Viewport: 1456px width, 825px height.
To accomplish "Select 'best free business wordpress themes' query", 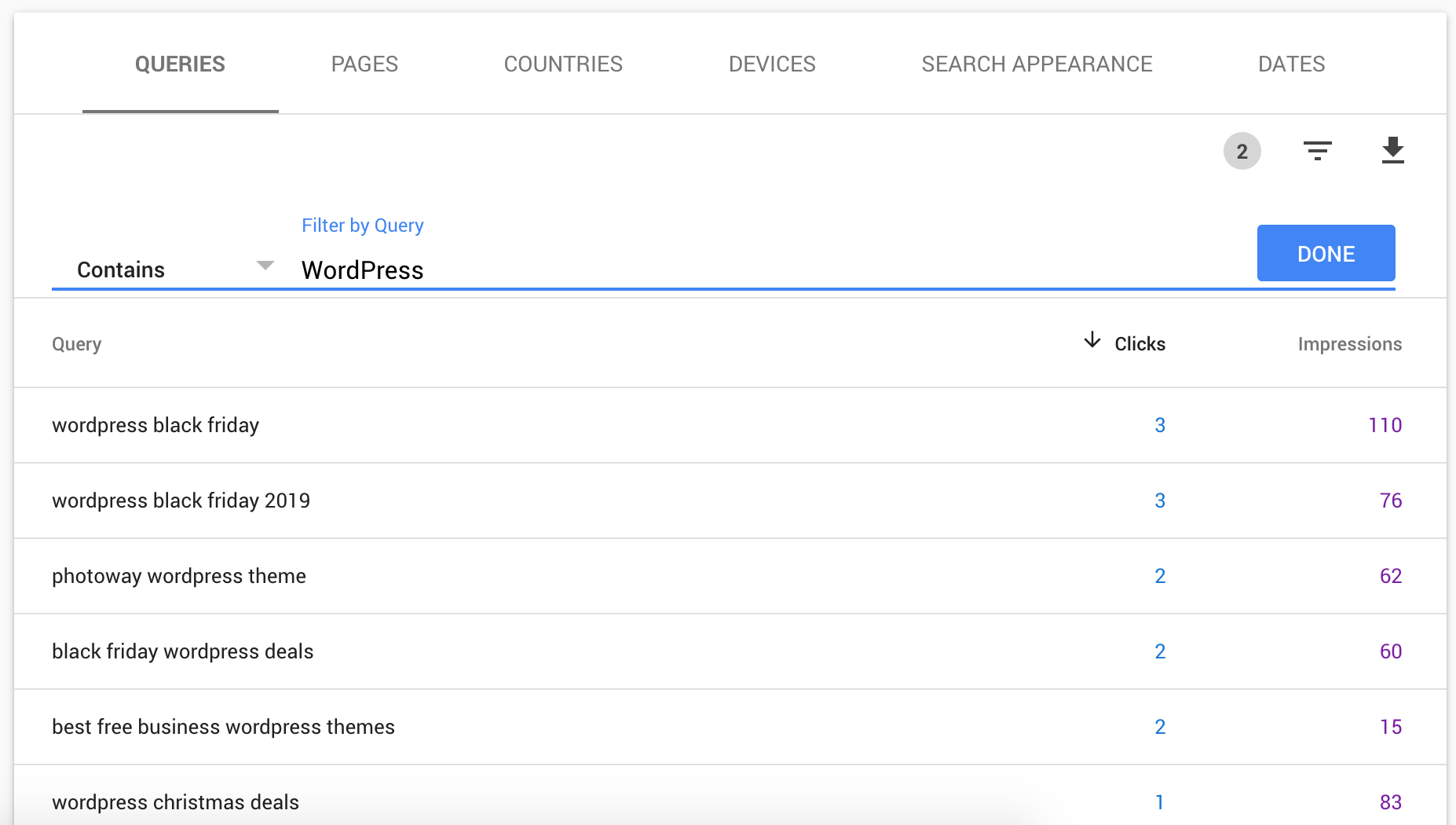I will [730, 727].
